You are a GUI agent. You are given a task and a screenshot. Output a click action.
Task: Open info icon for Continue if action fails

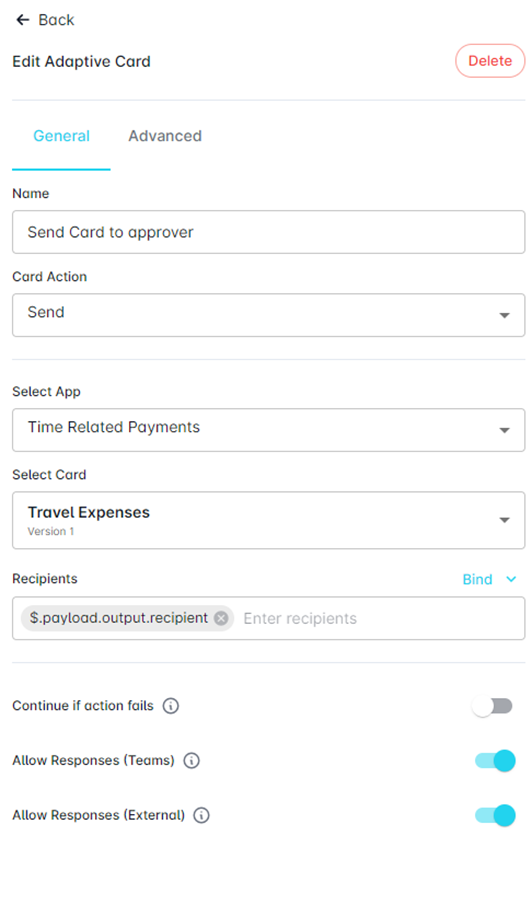171,706
